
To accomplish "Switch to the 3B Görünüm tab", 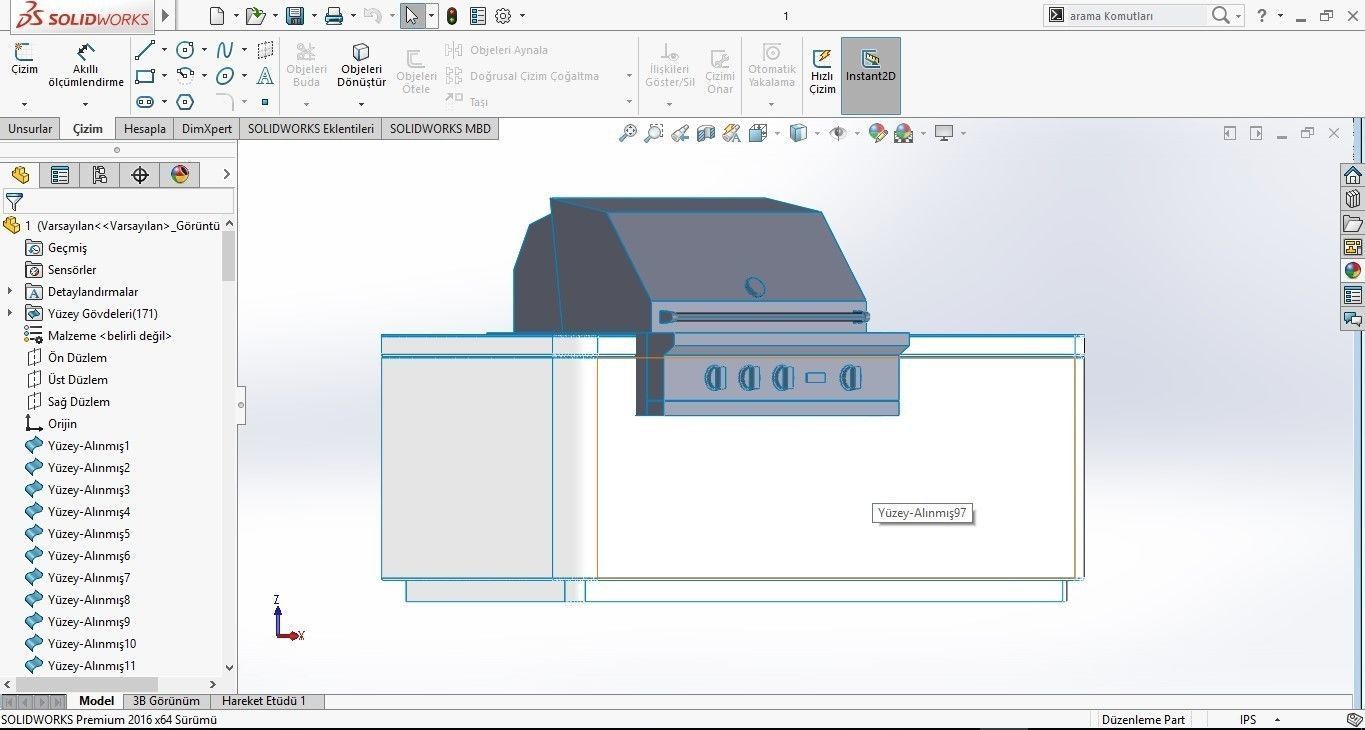I will 166,701.
